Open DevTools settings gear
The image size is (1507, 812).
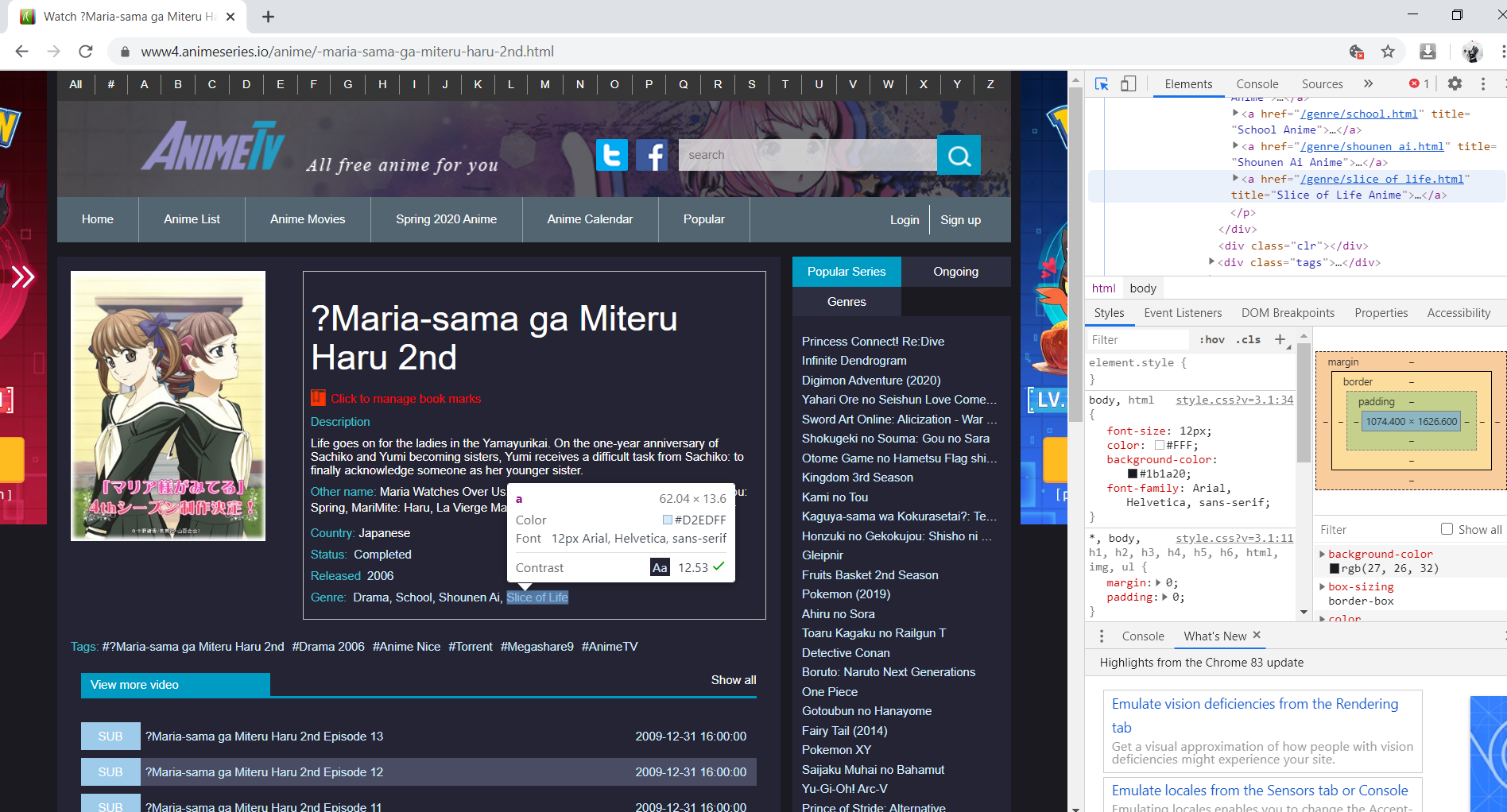[1455, 83]
